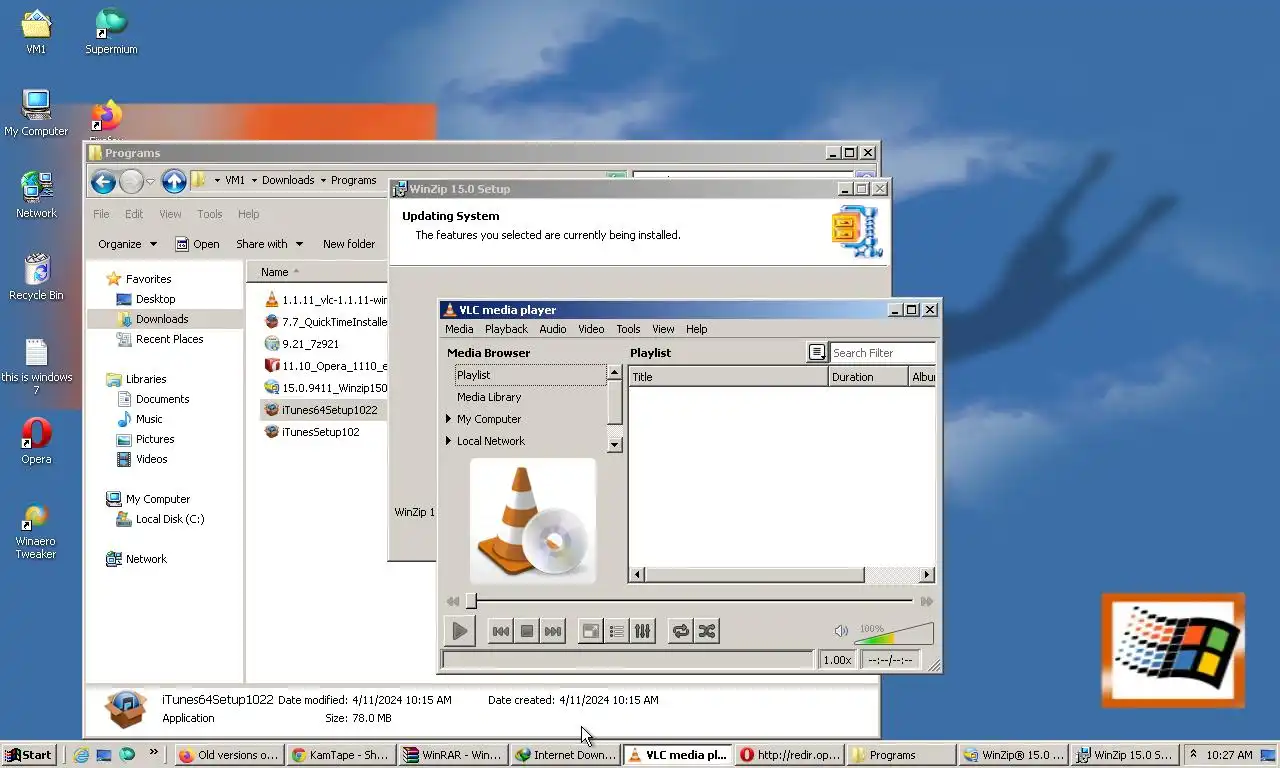Open VLC Video menu
Viewport: 1280px width, 768px height.
591,329
